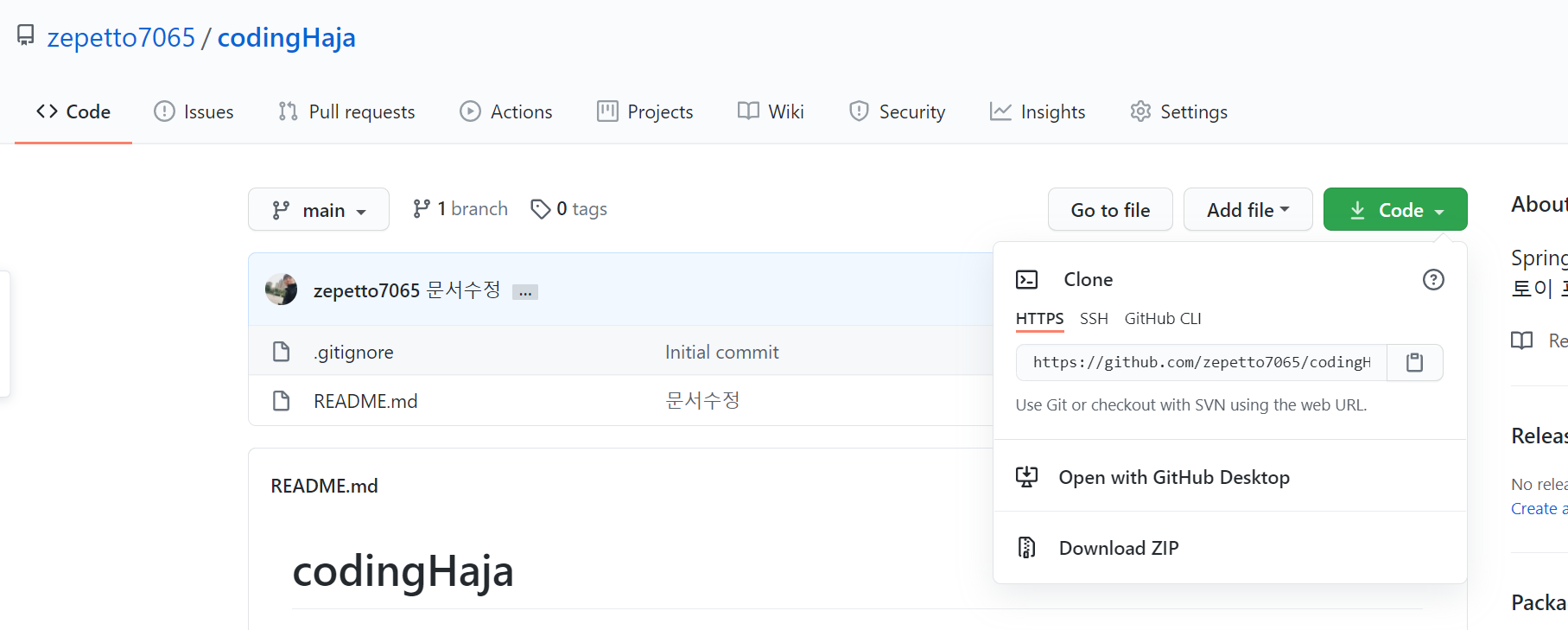Open 문서수정 commit for README.md row
This screenshot has width=1568, height=630.
click(702, 400)
